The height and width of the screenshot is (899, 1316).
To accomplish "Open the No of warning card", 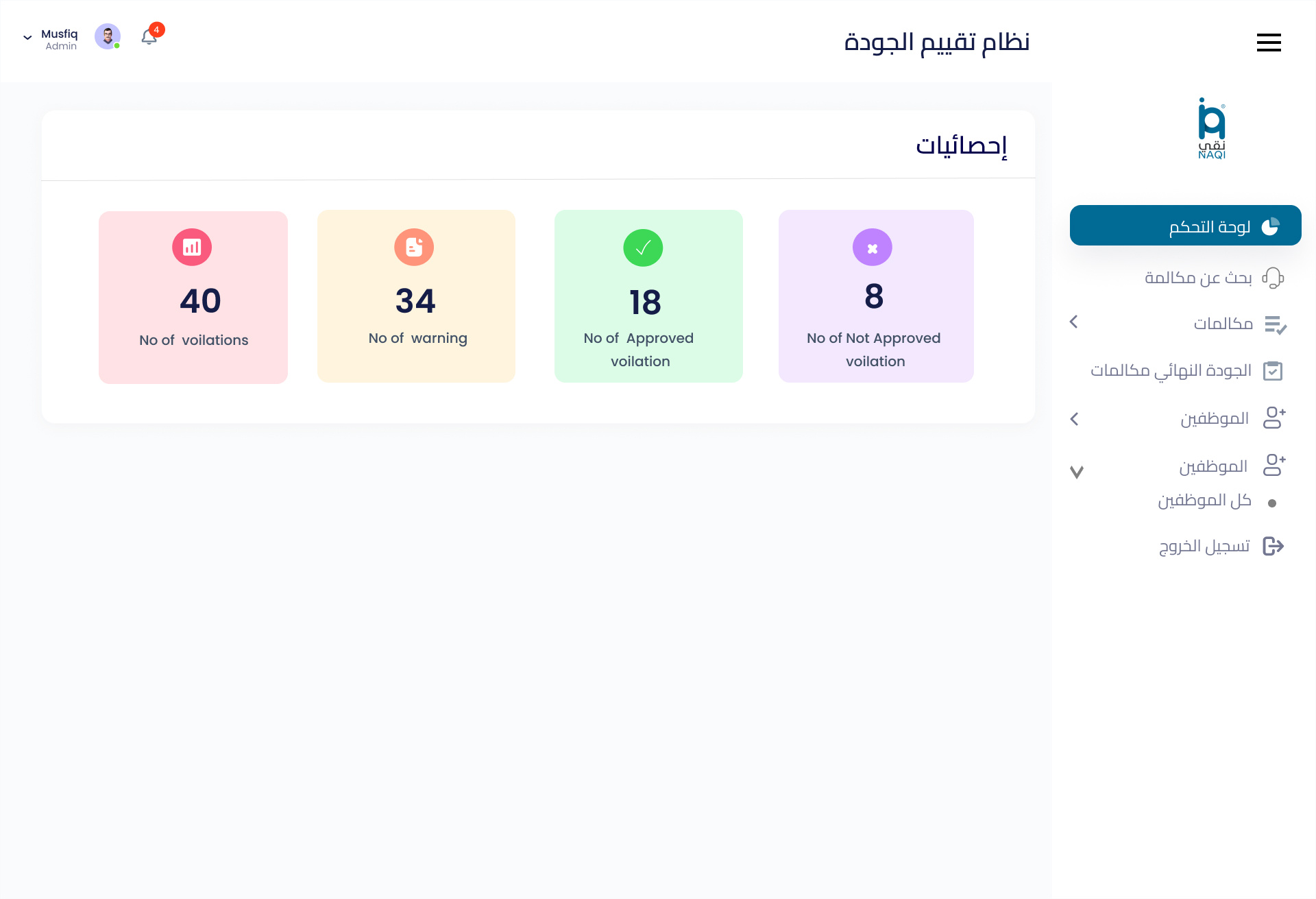I will [x=416, y=296].
